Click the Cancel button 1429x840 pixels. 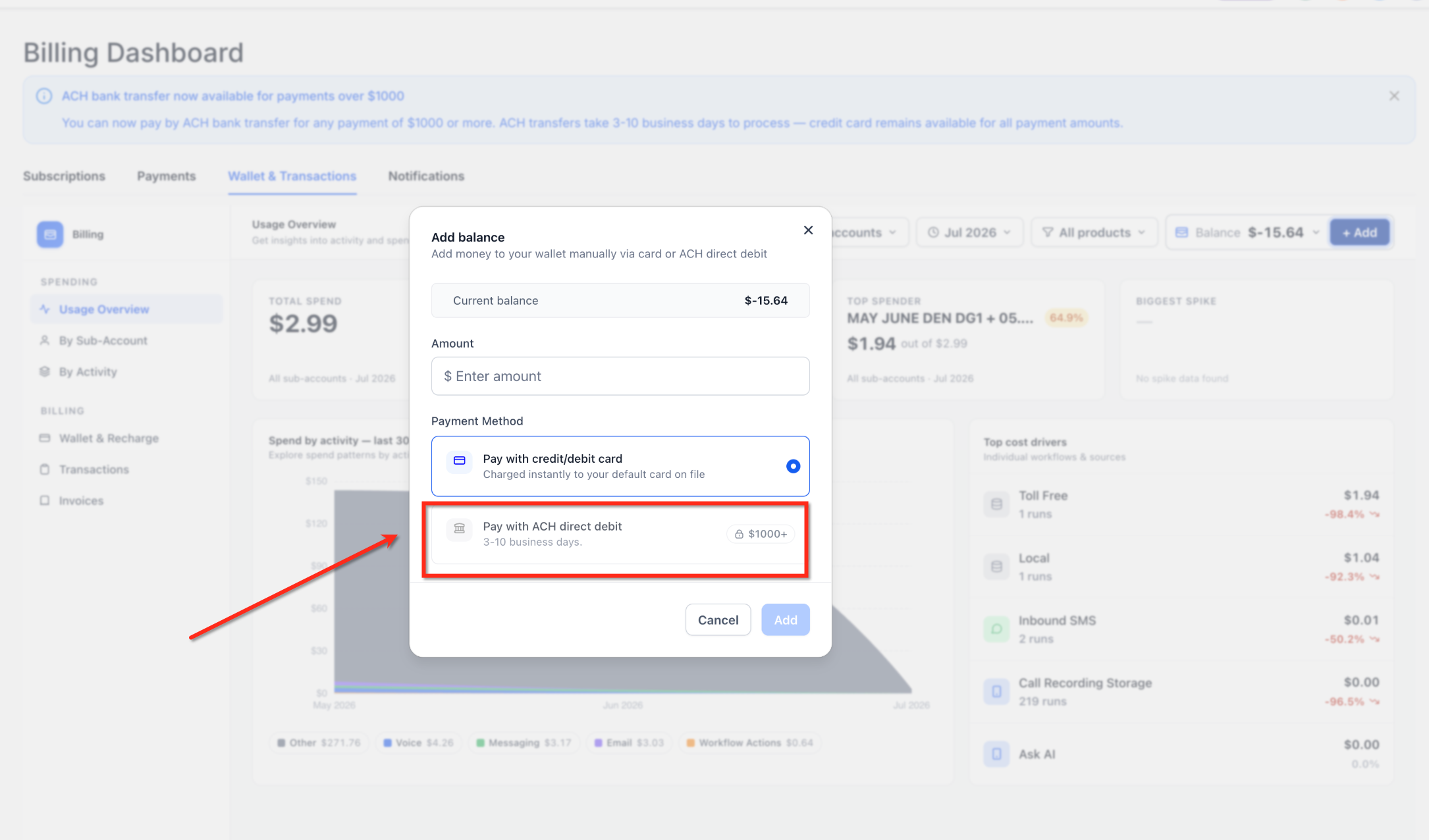tap(718, 619)
